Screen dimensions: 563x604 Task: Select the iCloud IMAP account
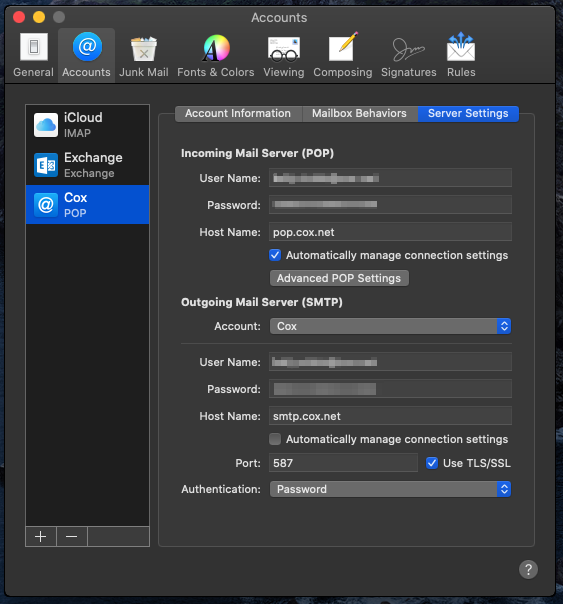click(x=87, y=125)
